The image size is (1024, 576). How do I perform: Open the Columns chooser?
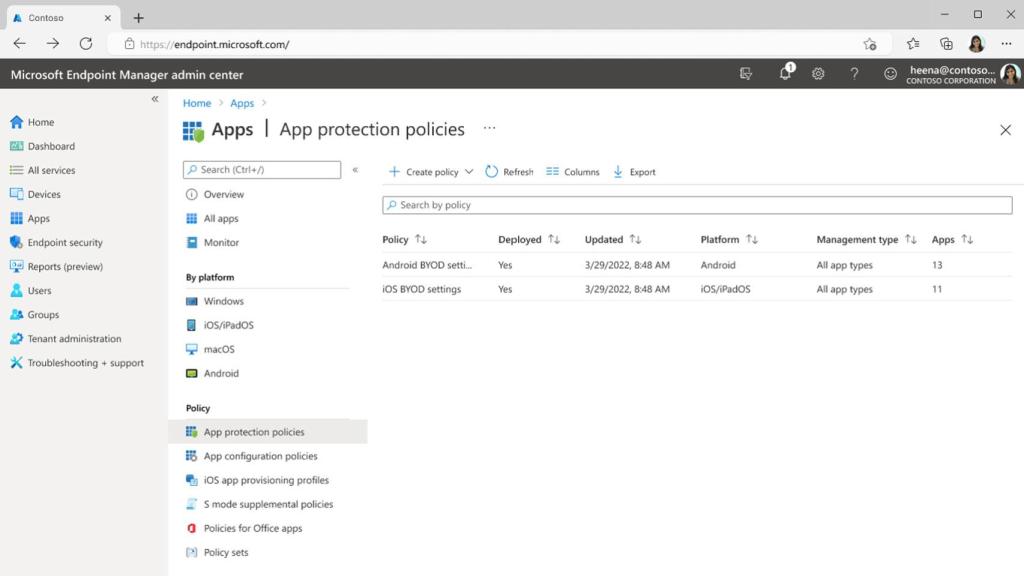[573, 172]
